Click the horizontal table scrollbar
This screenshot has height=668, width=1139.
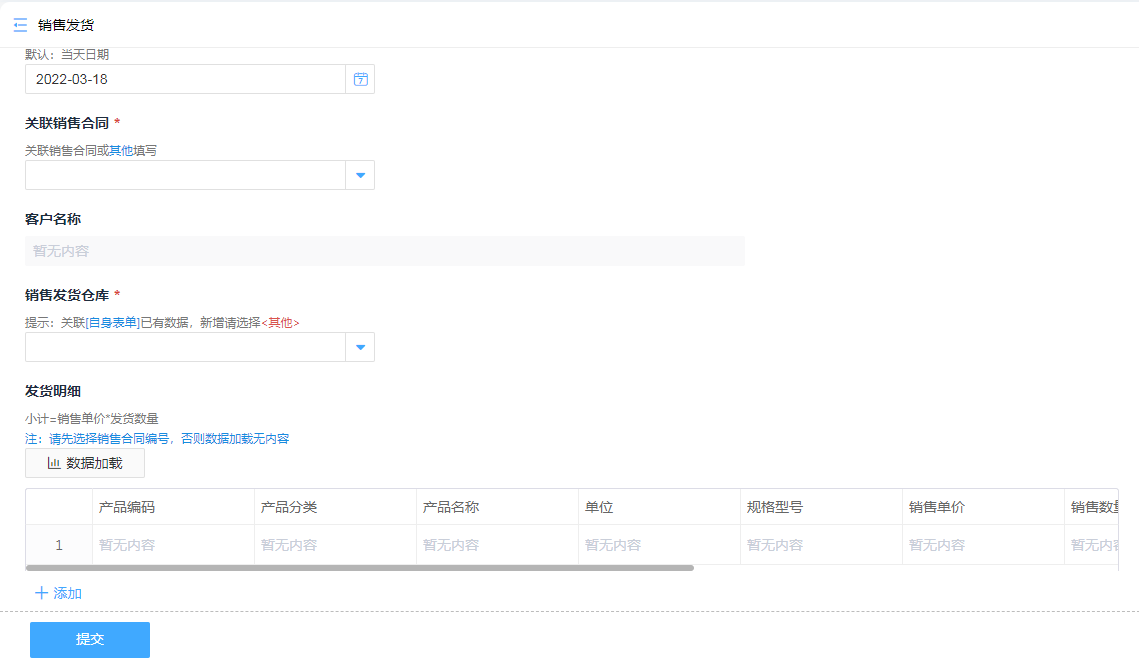[360, 567]
